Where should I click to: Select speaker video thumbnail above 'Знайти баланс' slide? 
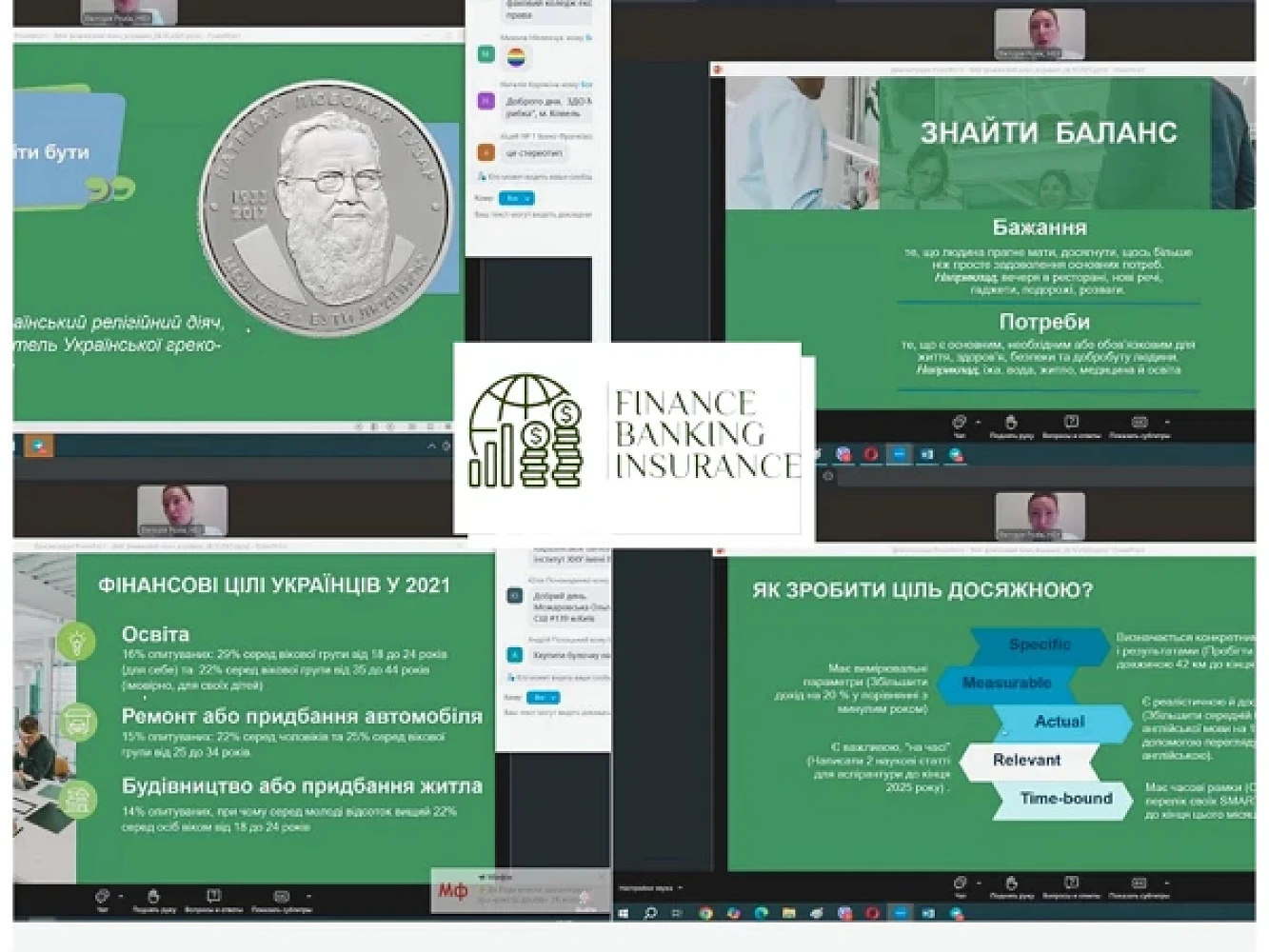tap(1040, 34)
